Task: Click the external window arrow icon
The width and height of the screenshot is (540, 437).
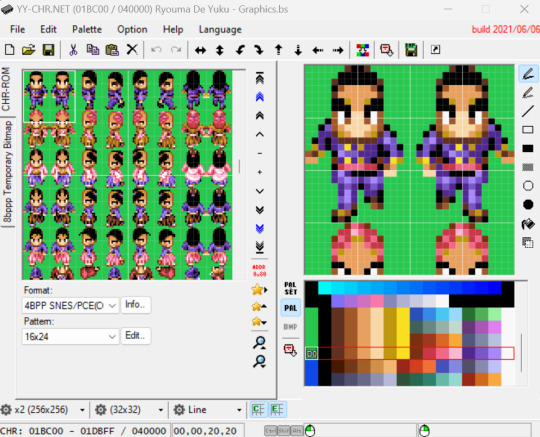Action: tap(435, 50)
